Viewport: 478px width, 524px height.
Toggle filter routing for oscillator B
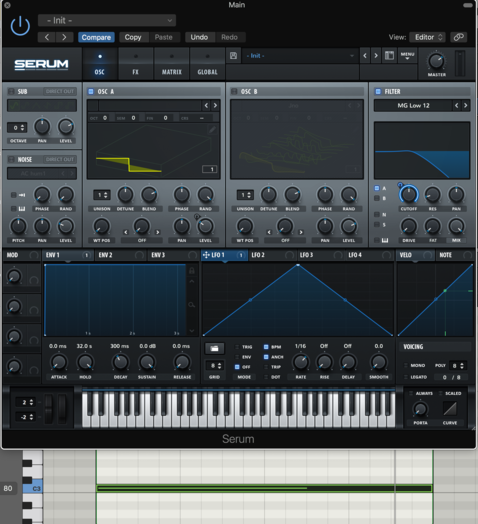coord(377,198)
